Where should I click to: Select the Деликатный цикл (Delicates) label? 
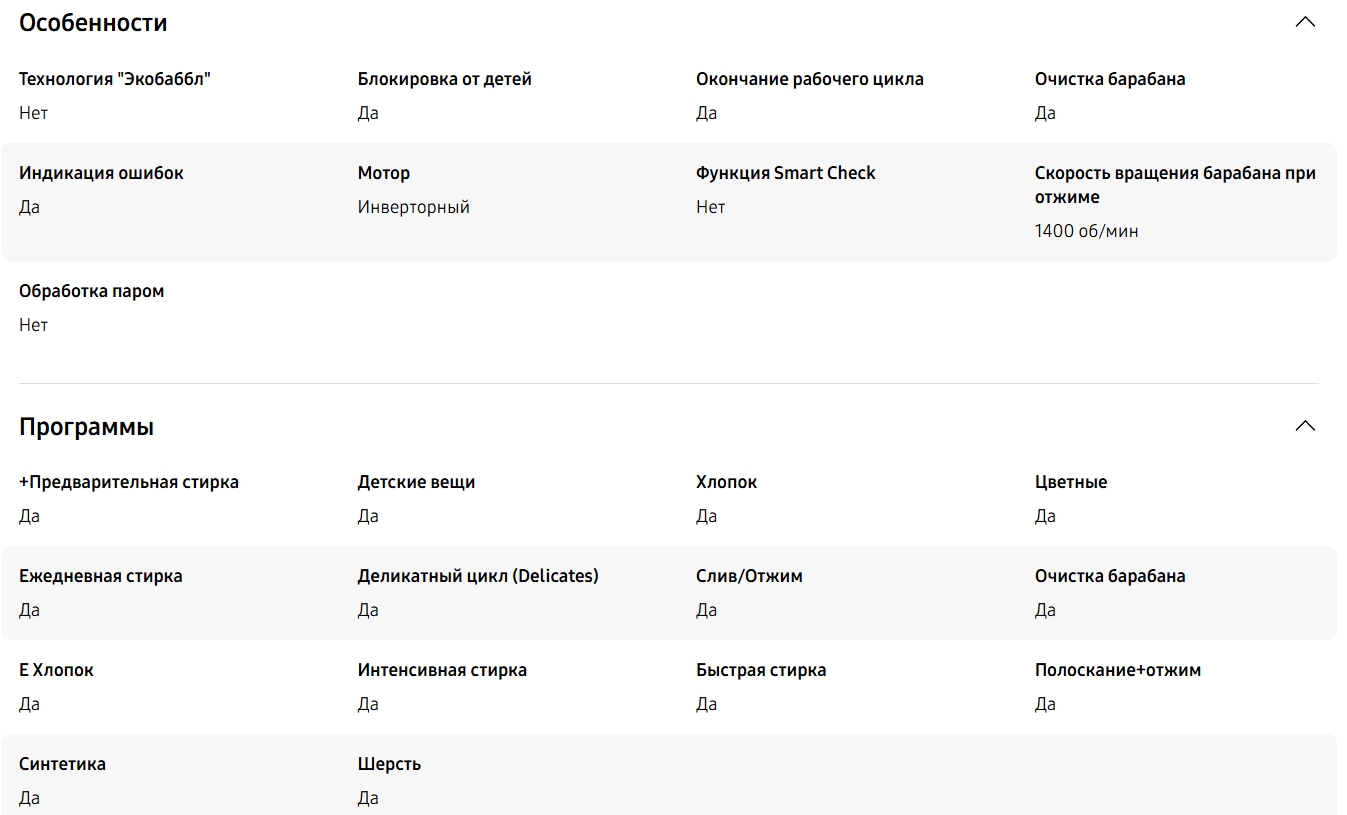(478, 576)
